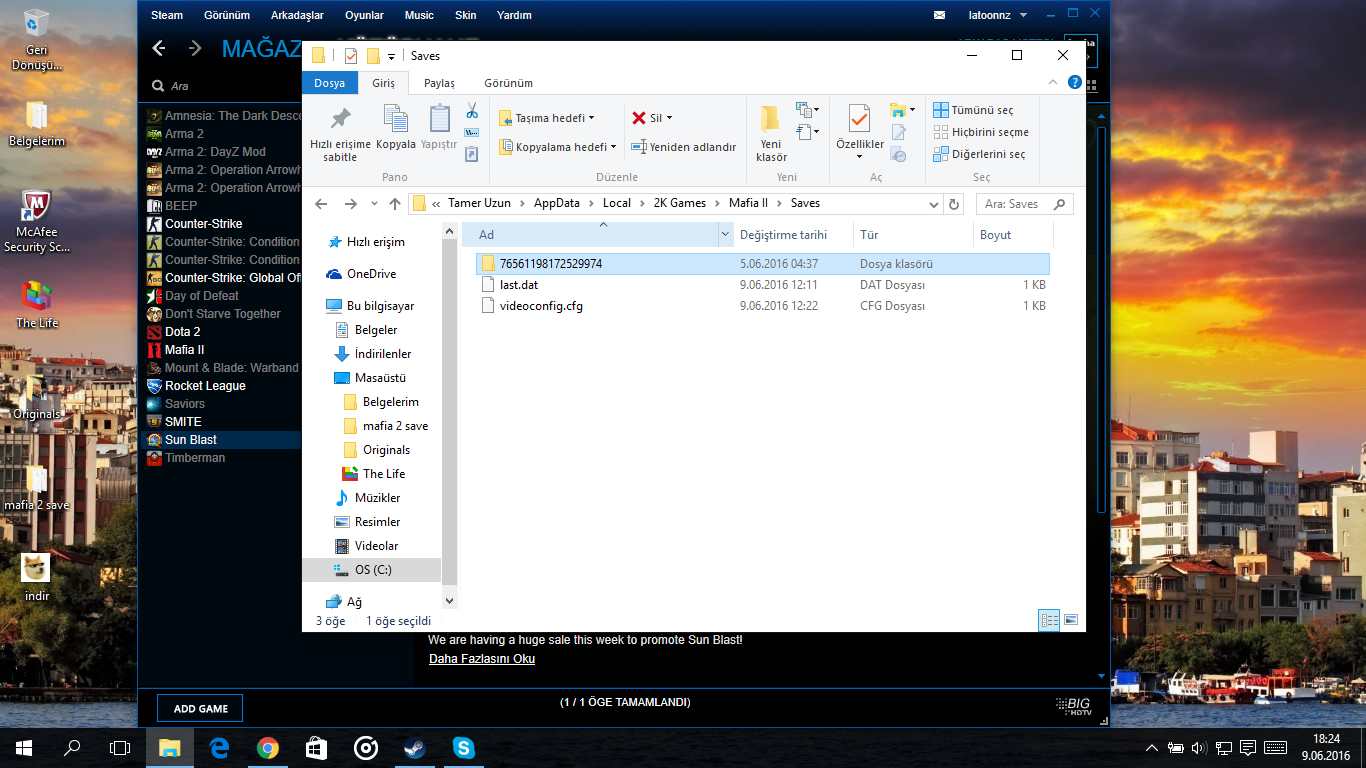1366x768 pixels.
Task: Open OneDrive in navigation pane
Action: [x=371, y=274]
